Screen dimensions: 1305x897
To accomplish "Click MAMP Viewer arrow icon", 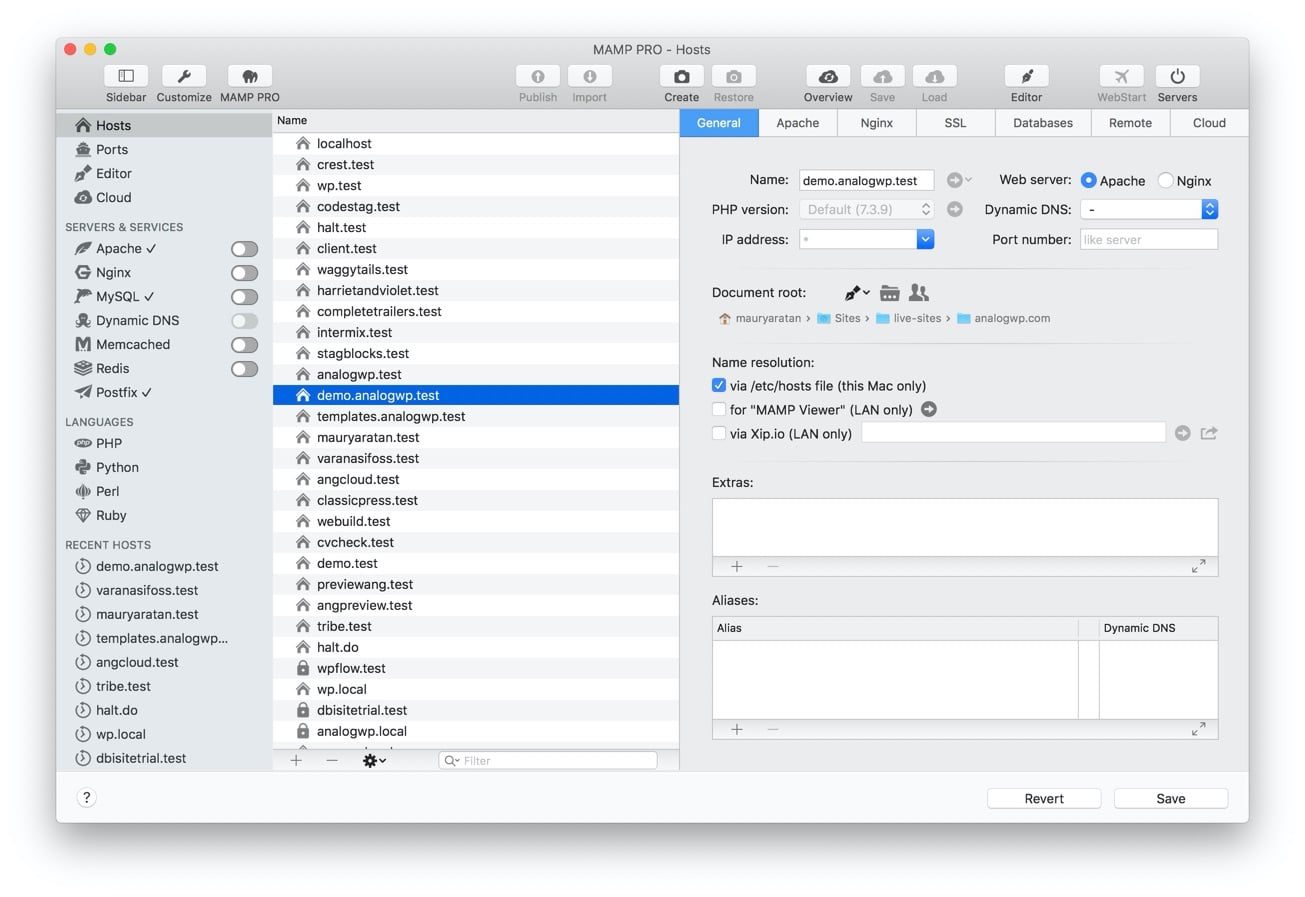I will [x=929, y=409].
